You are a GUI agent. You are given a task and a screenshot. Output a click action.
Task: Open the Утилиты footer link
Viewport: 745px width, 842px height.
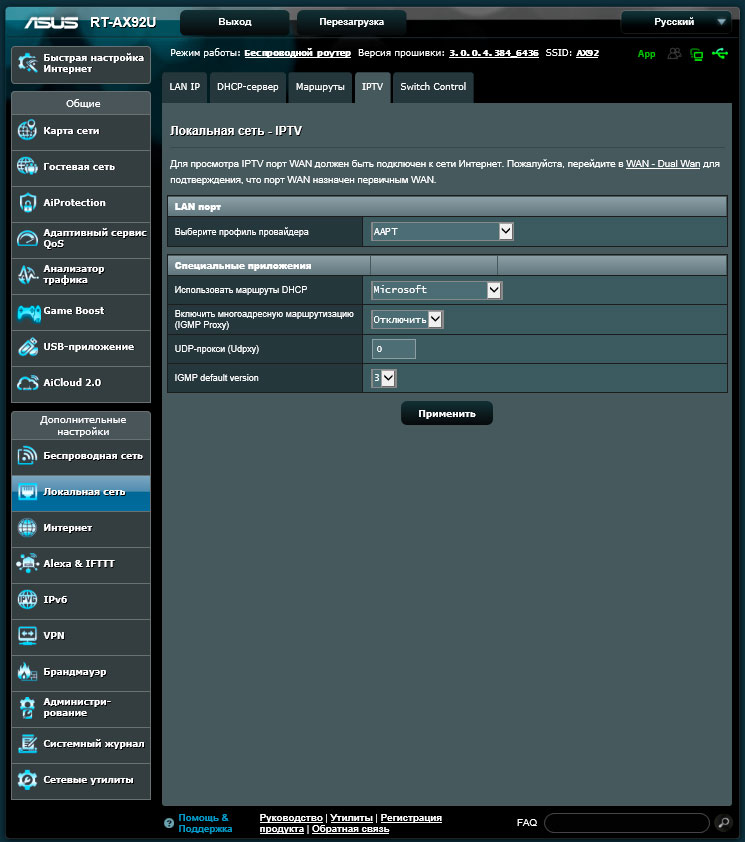(351, 817)
